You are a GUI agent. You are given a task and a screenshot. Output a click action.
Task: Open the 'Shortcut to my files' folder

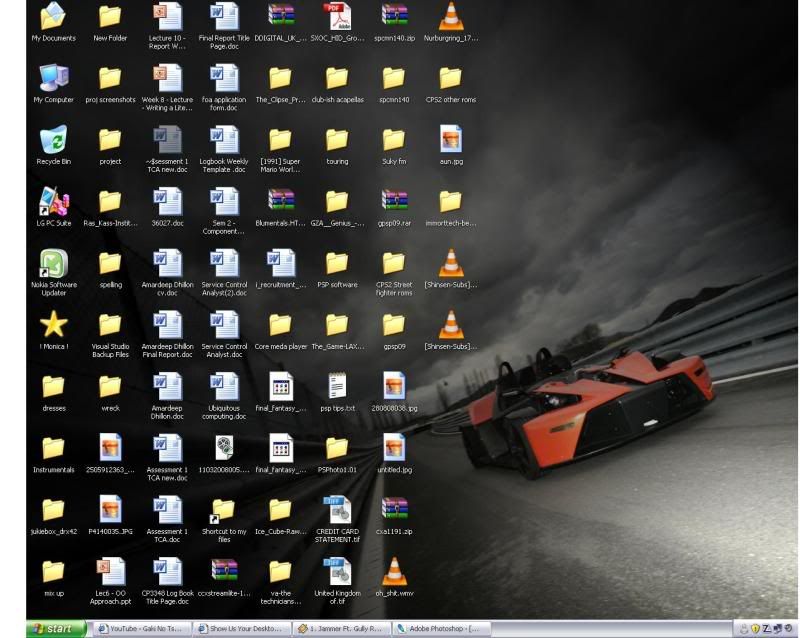point(223,510)
